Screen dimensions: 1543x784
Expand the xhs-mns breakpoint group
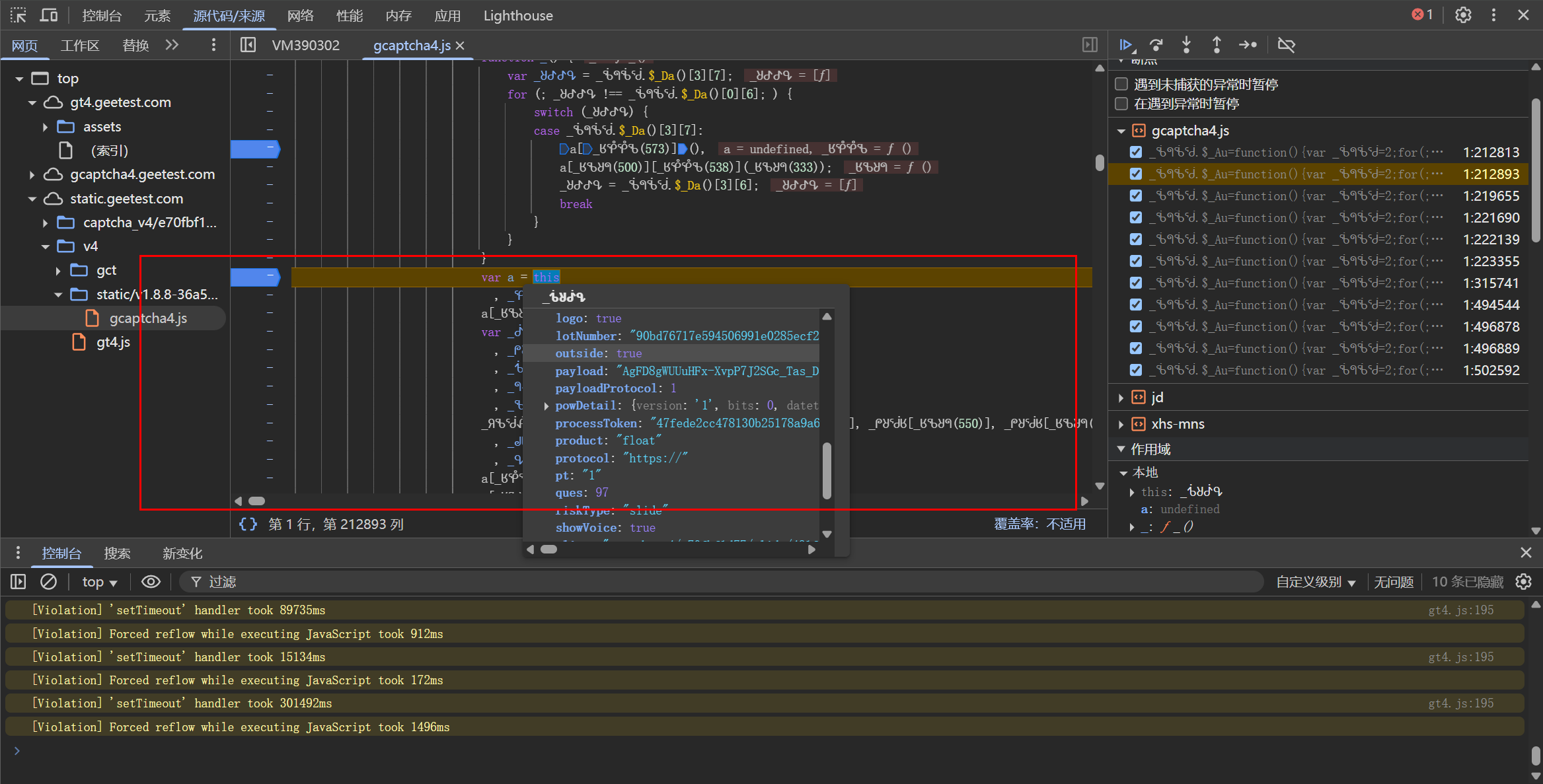[1121, 424]
